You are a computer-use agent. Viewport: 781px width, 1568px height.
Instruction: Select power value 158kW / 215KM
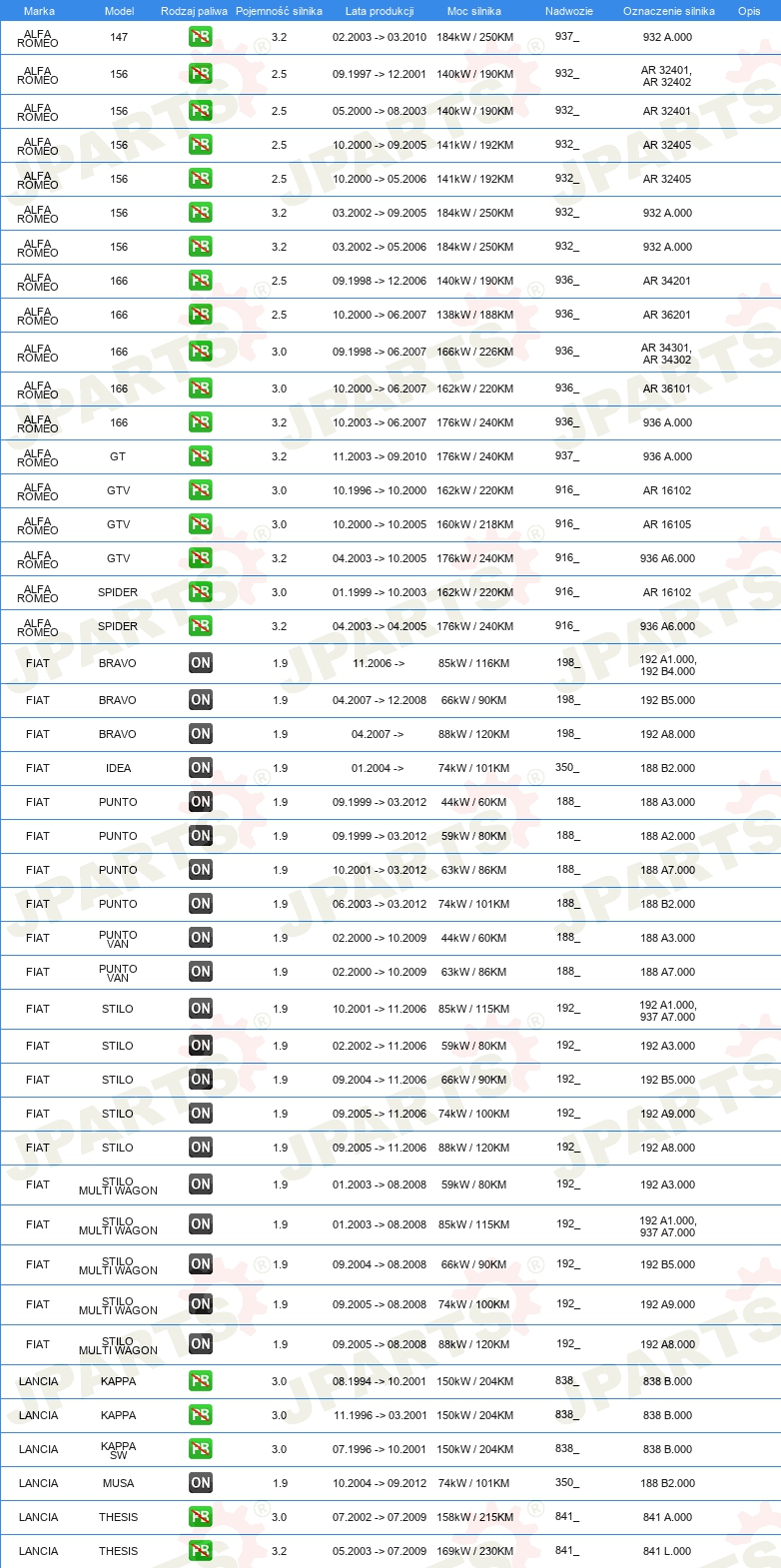[475, 1517]
